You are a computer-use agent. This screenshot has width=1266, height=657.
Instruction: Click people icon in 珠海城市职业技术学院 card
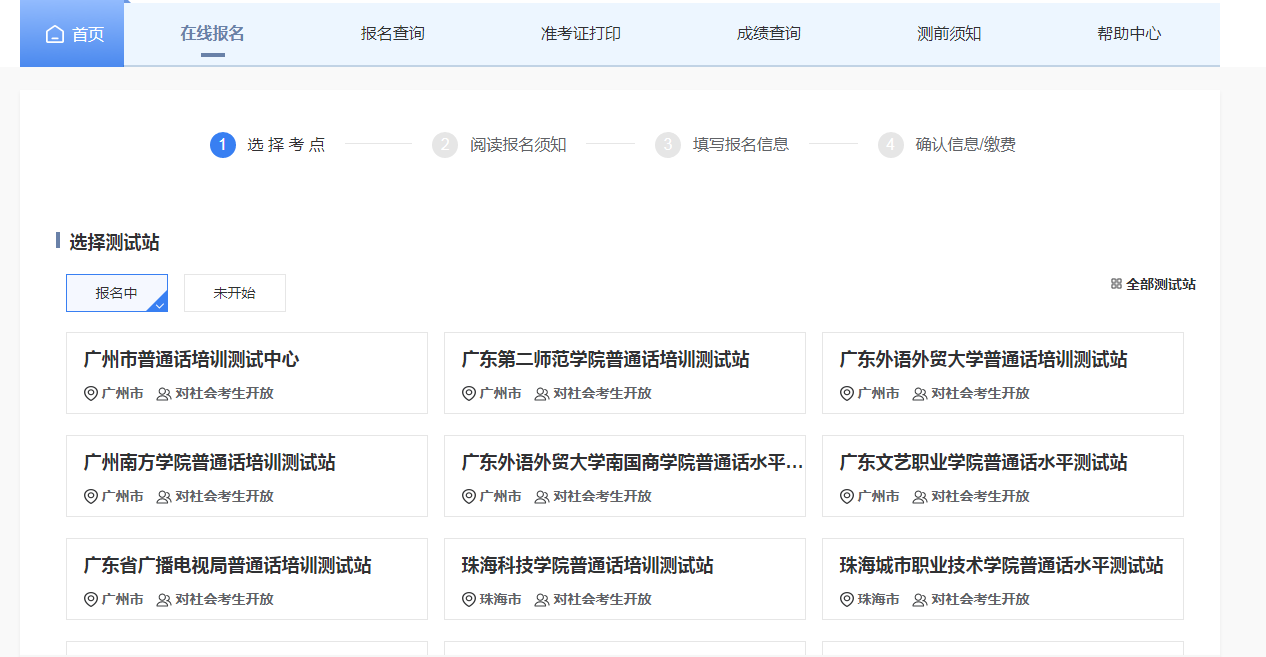(x=920, y=600)
